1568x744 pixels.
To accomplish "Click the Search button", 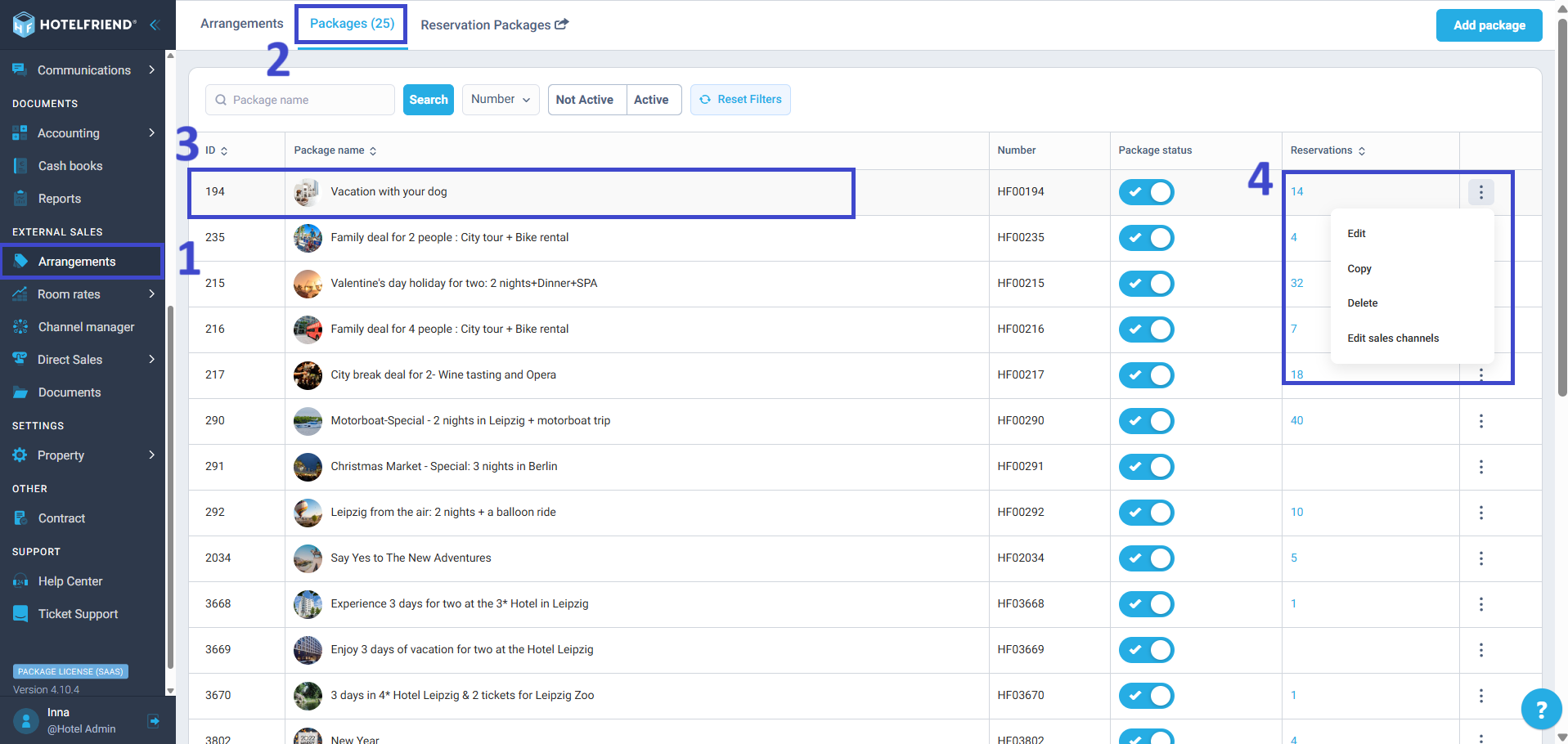I will [x=429, y=100].
